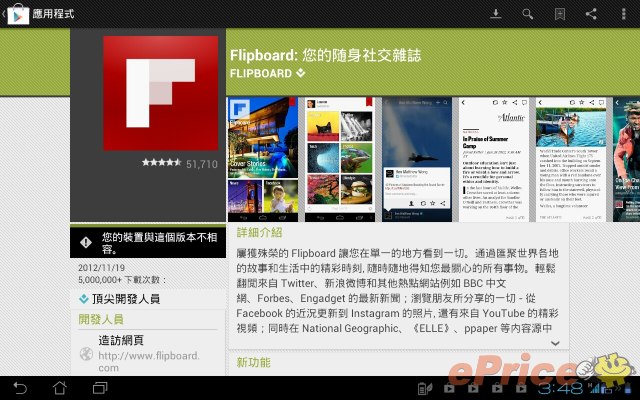This screenshot has height=400, width=640.
Task: Tap the device incompatibility warning banner
Action: 148,243
